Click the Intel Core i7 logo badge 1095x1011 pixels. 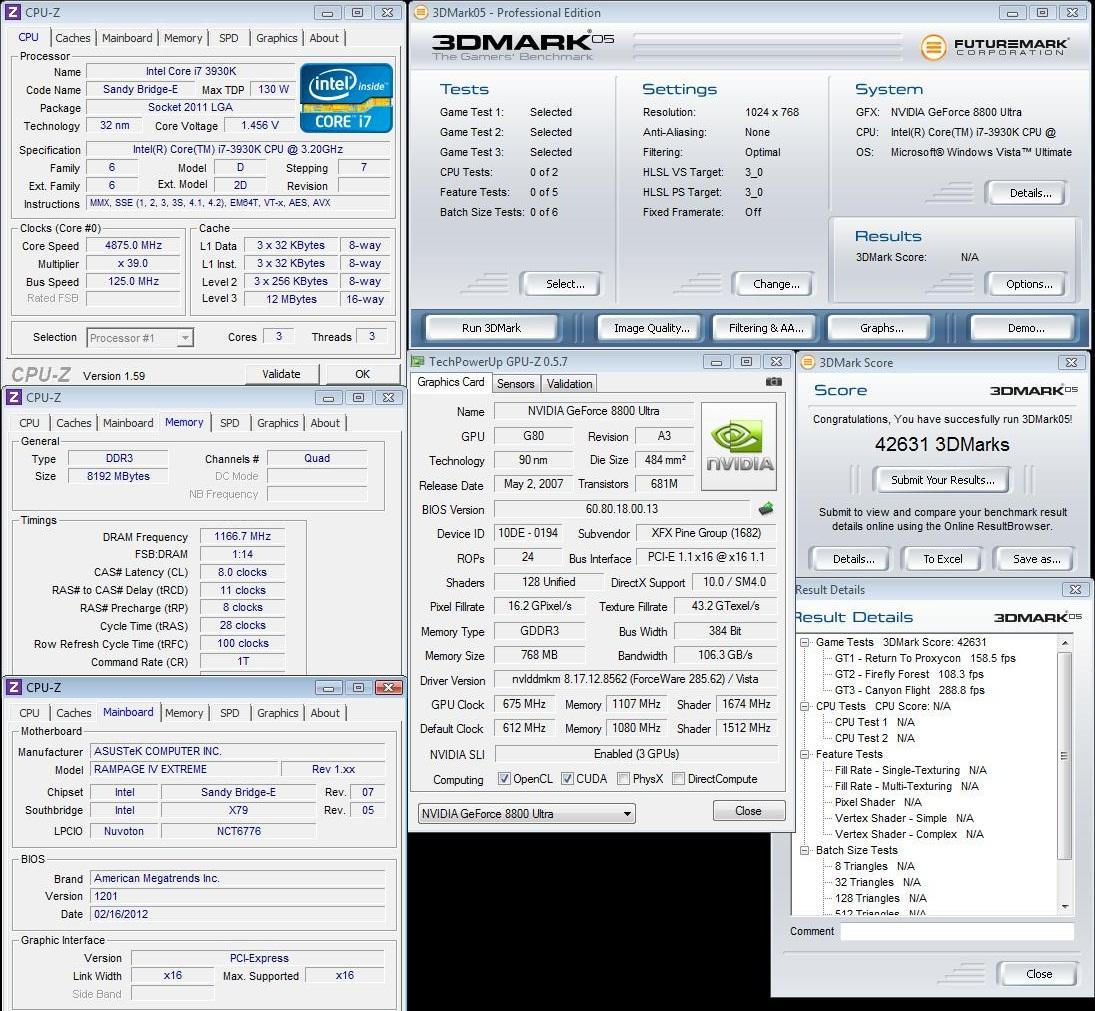(x=346, y=98)
